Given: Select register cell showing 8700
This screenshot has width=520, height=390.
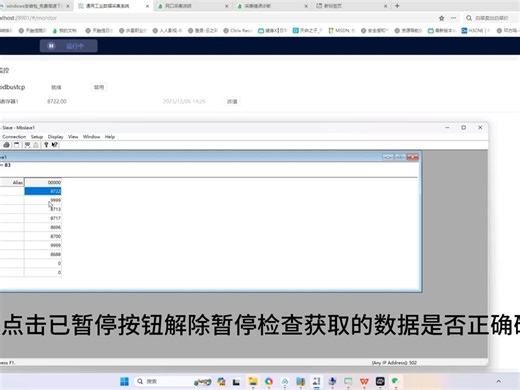Looking at the screenshot, I should [x=43, y=236].
